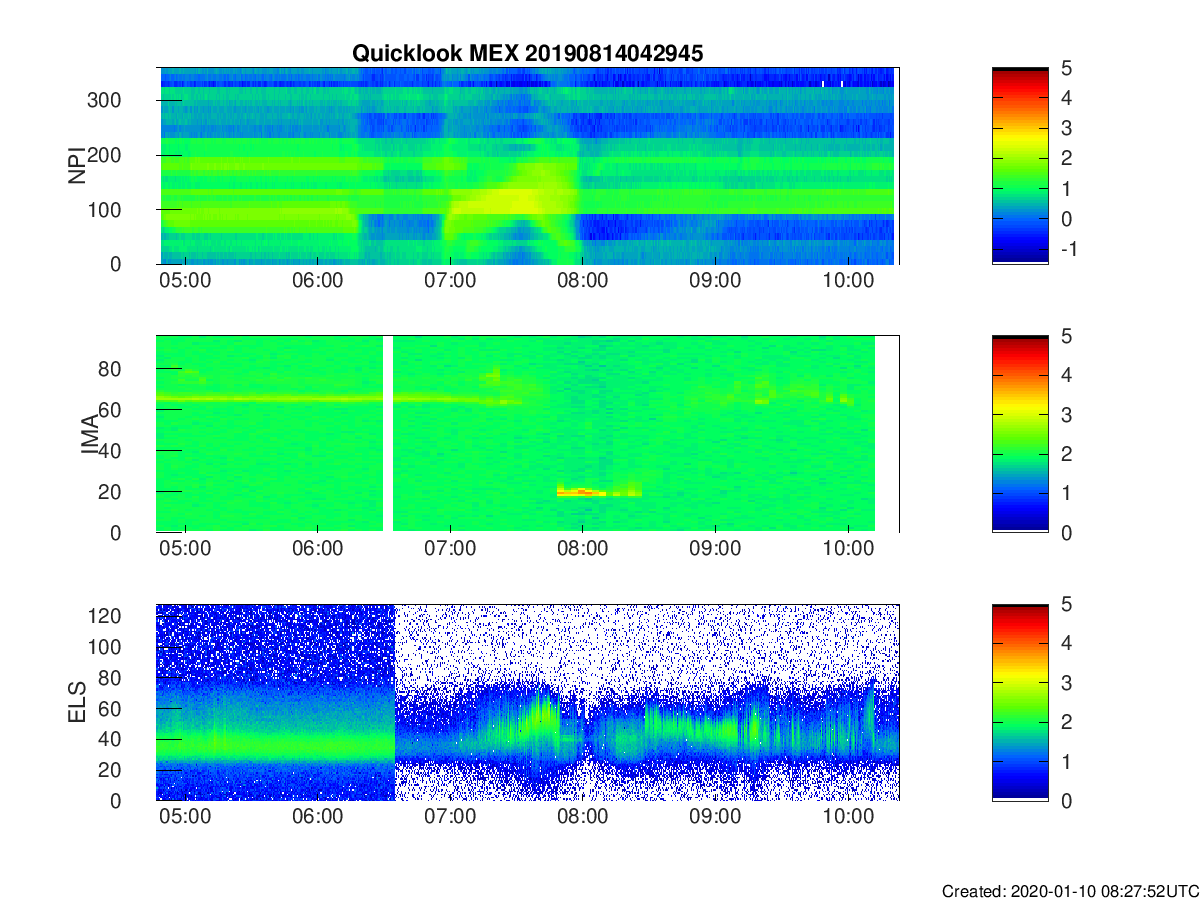Screen dimensions: 1200x900
Task: Click the NPI y-axis label
Action: coord(76,166)
